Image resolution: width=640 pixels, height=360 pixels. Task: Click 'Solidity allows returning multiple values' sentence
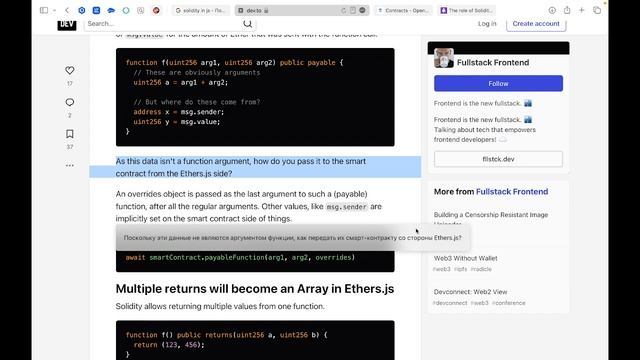tap(220, 306)
